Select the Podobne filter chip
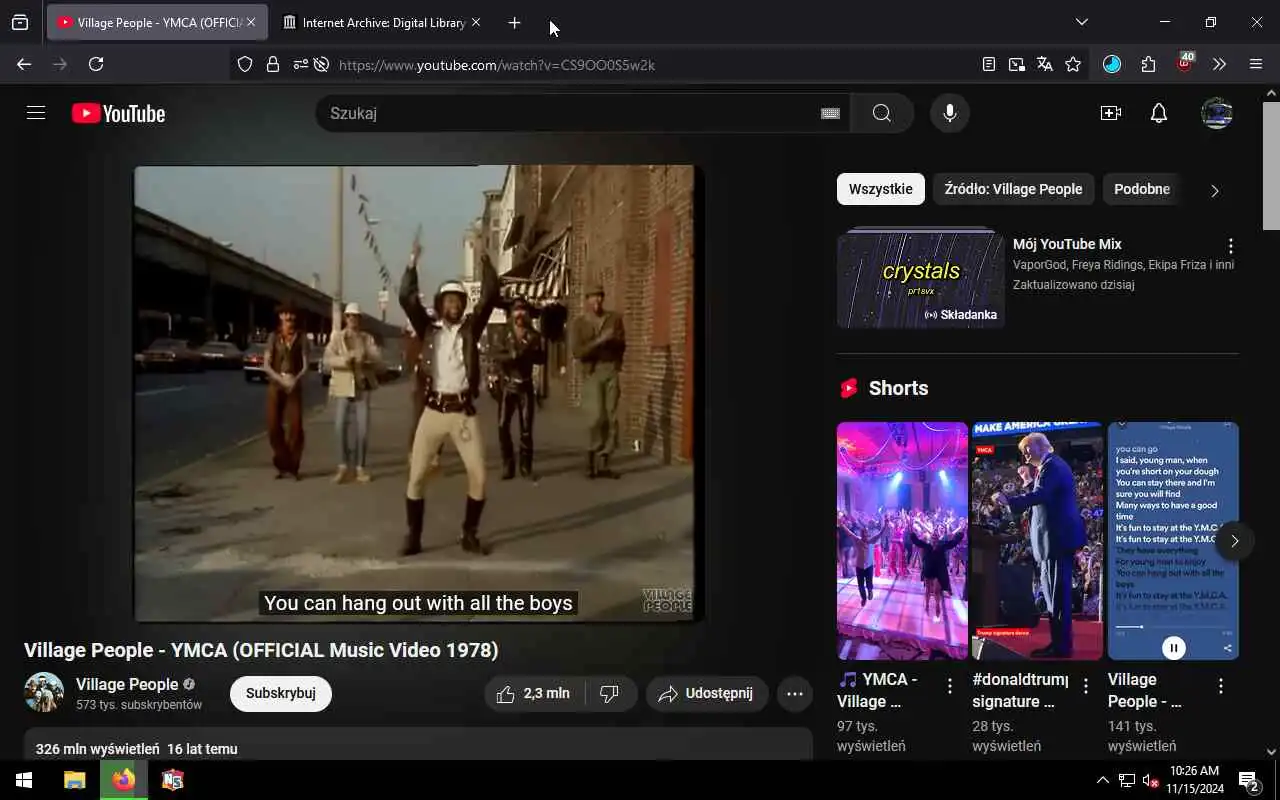Image resolution: width=1280 pixels, height=800 pixels. (1142, 189)
